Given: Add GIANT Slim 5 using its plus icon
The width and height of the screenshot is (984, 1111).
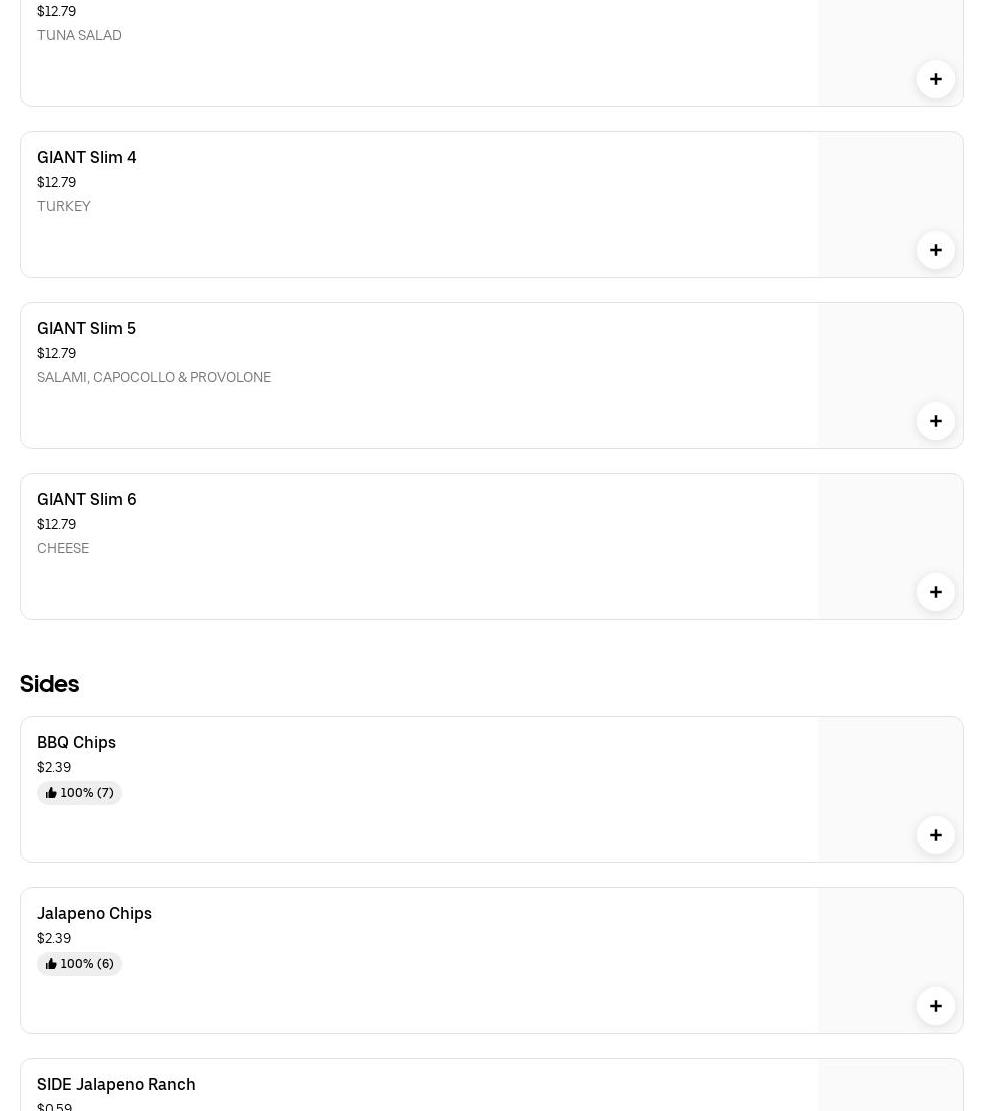Looking at the screenshot, I should click(x=935, y=421).
